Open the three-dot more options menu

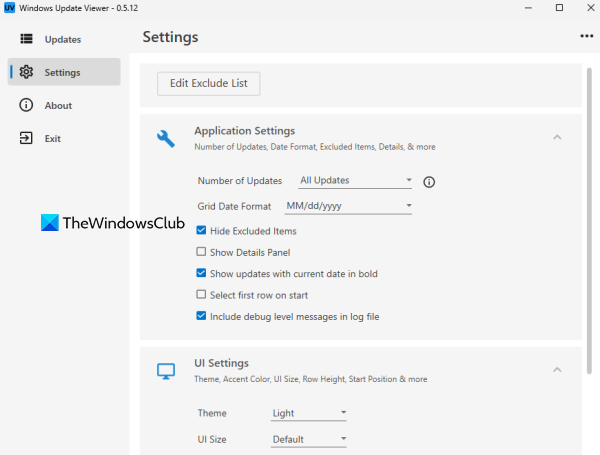[x=587, y=36]
